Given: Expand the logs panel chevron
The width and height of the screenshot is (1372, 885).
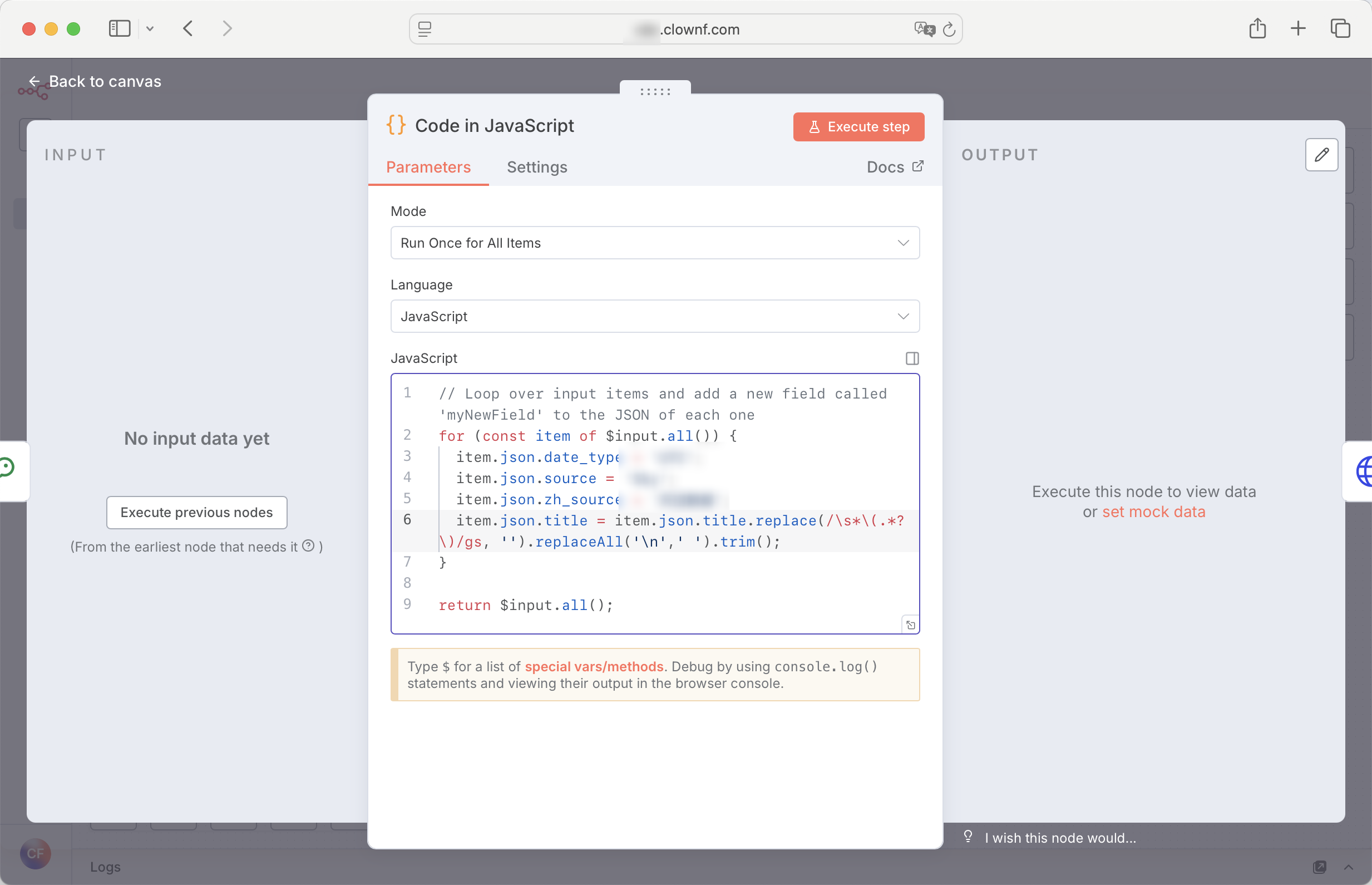Looking at the screenshot, I should point(1348,867).
